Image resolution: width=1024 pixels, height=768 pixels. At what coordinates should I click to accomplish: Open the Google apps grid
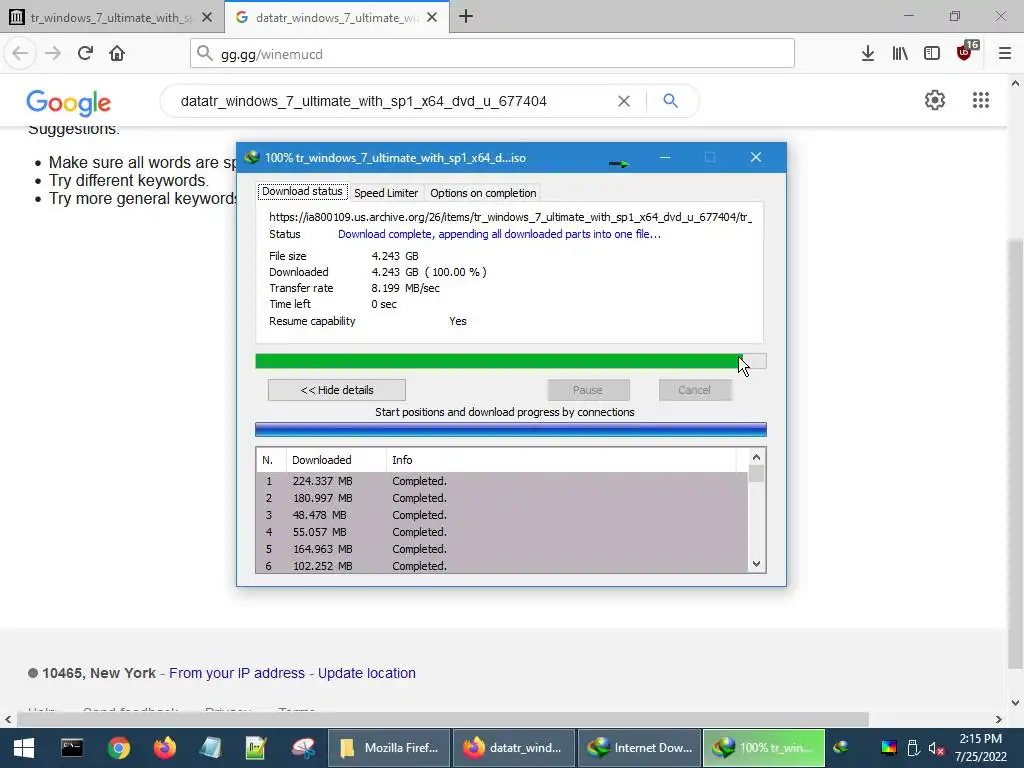[980, 101]
